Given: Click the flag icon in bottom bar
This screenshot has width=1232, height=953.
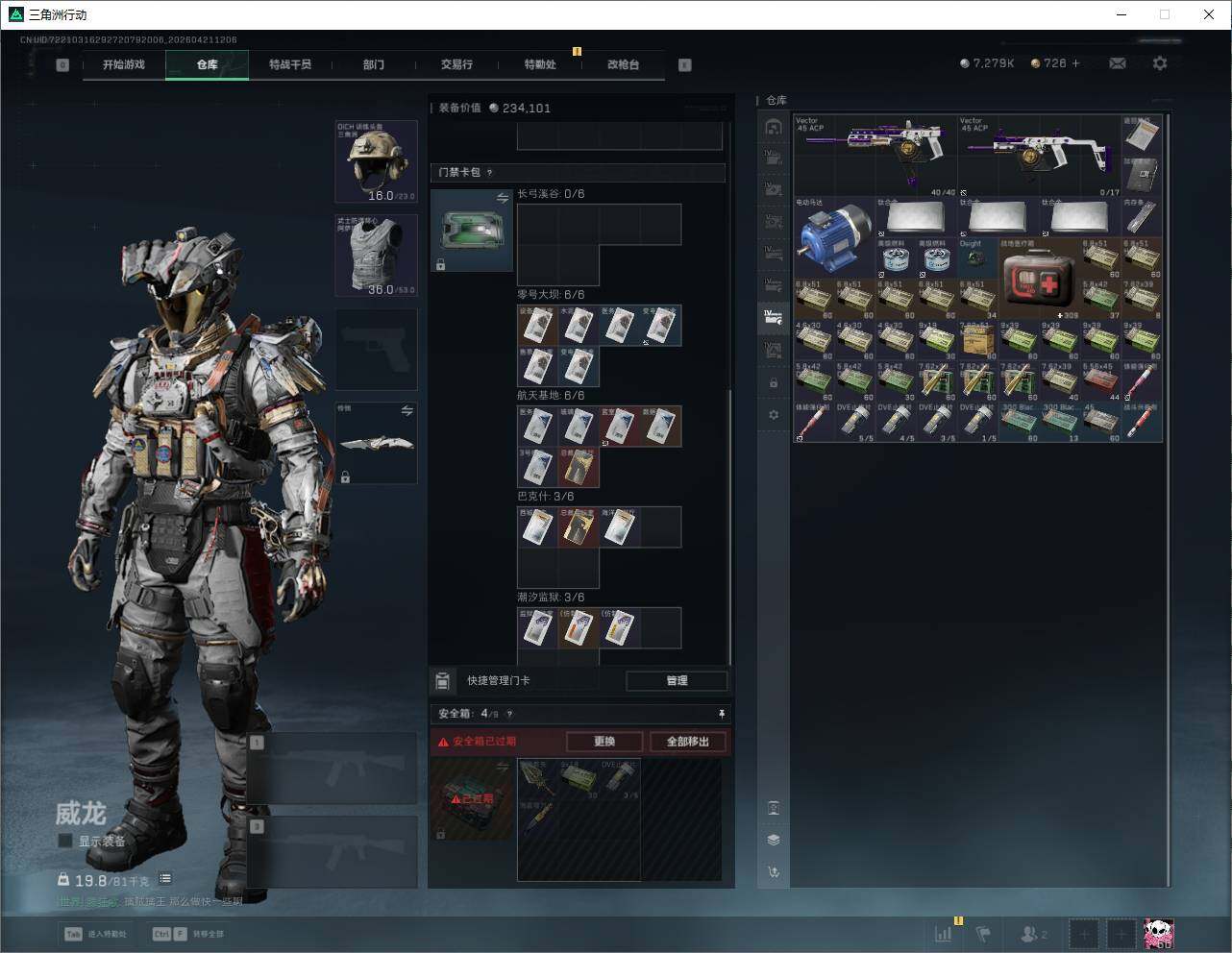Looking at the screenshot, I should tap(983, 933).
